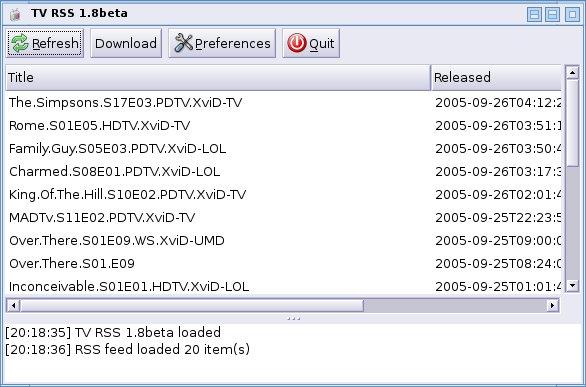The image size is (586, 387).
Task: Select Charmed.S08E01.PDTV.XviD-LOL entry
Action: click(x=114, y=171)
